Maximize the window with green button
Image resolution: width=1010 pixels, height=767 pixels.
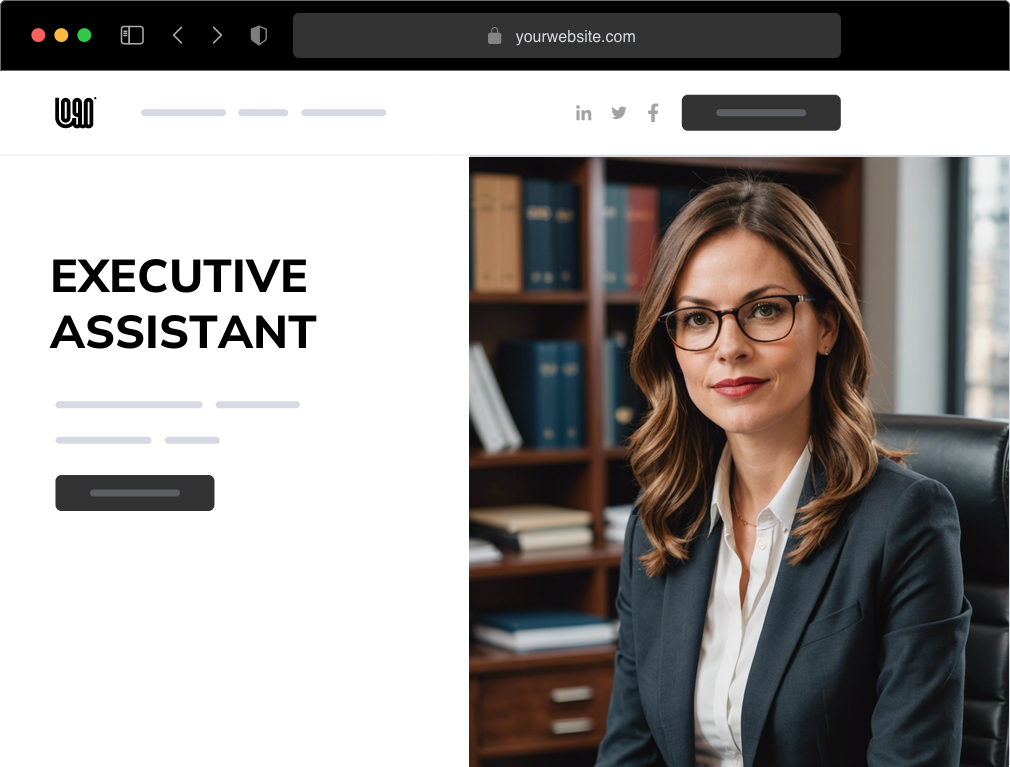coord(84,35)
